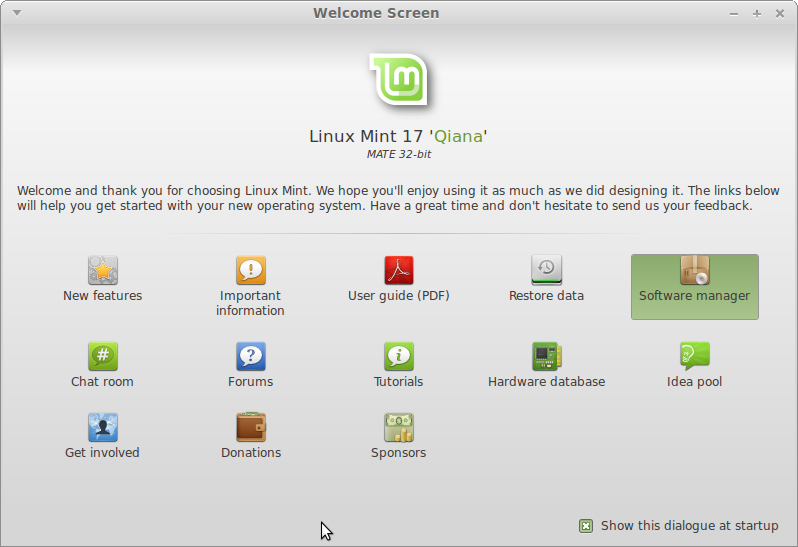Click the Software manager label
Viewport: 798px width, 547px height.
695,296
